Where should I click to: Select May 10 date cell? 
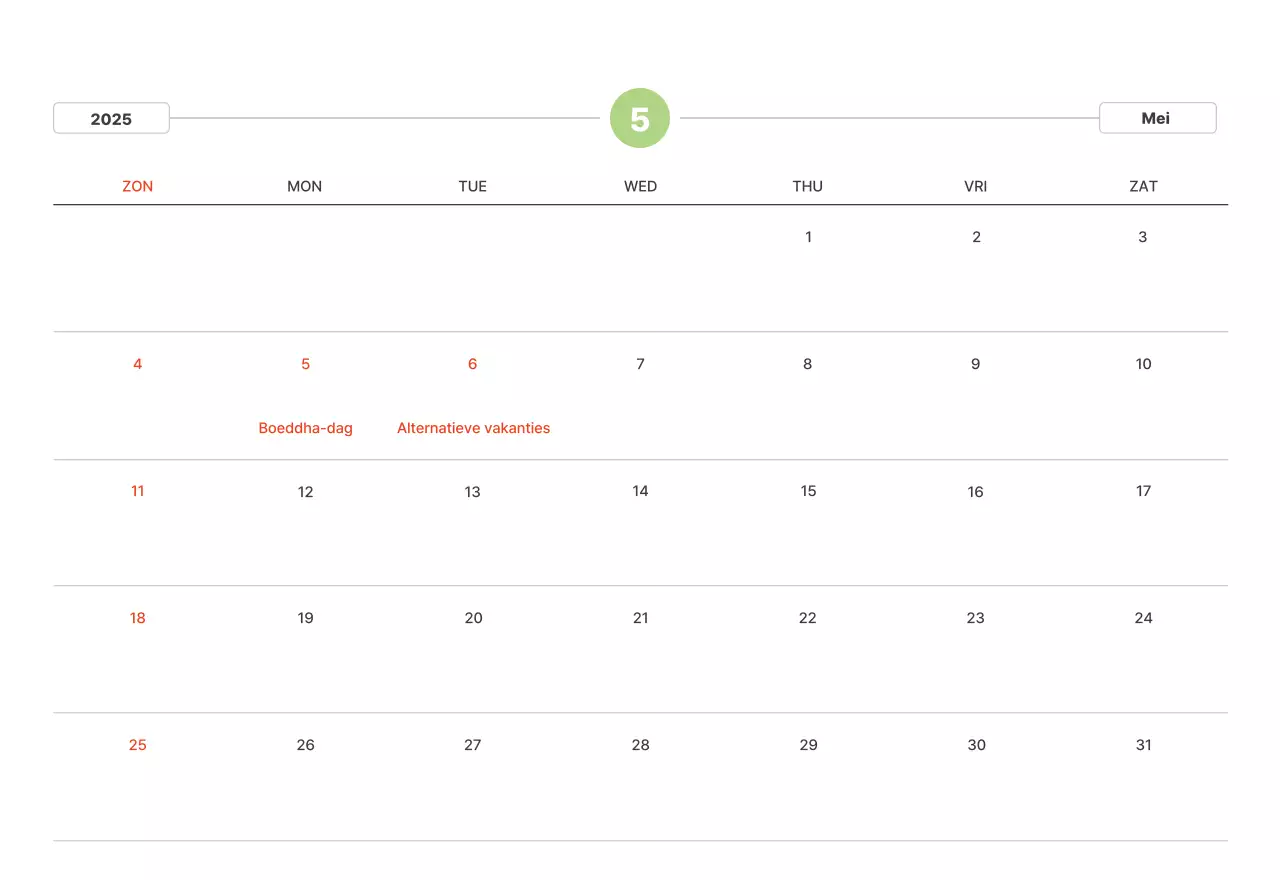coord(1143,364)
